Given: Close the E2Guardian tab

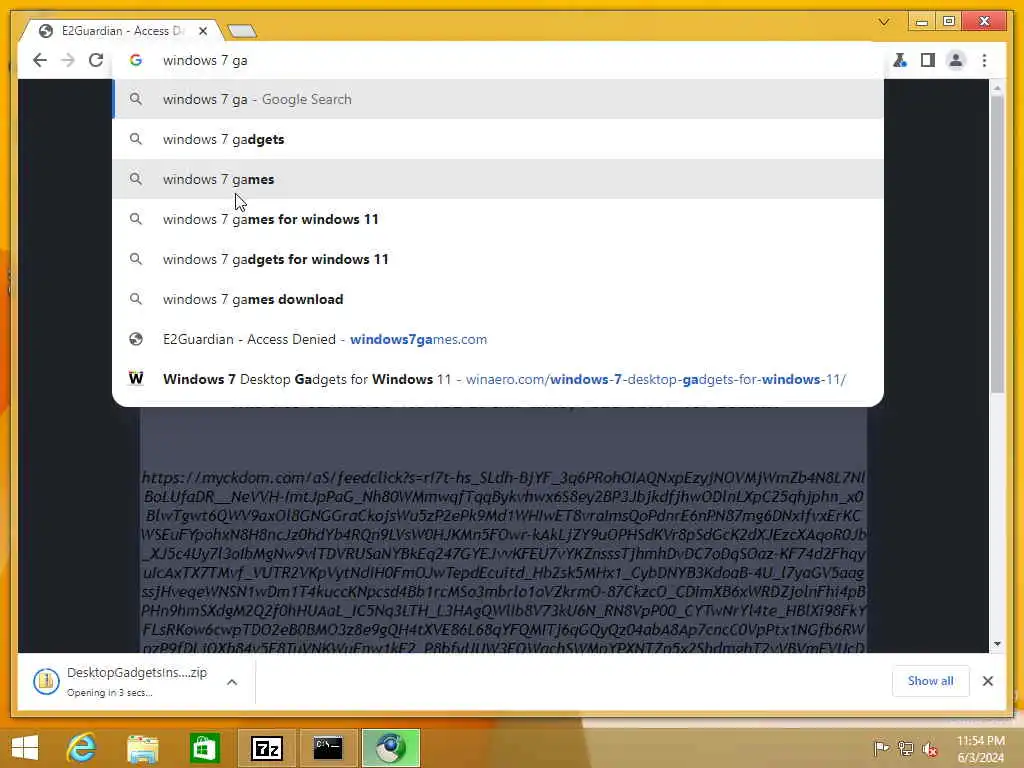Looking at the screenshot, I should click(x=203, y=31).
